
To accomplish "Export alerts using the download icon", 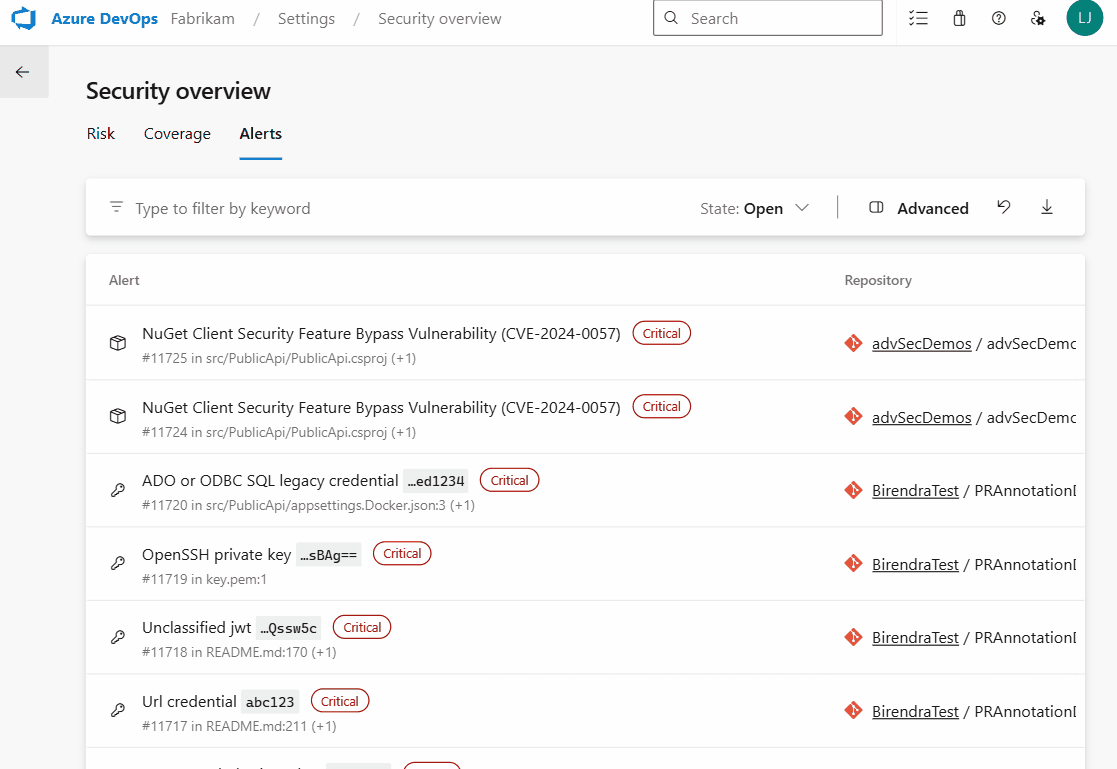I will [x=1047, y=207].
